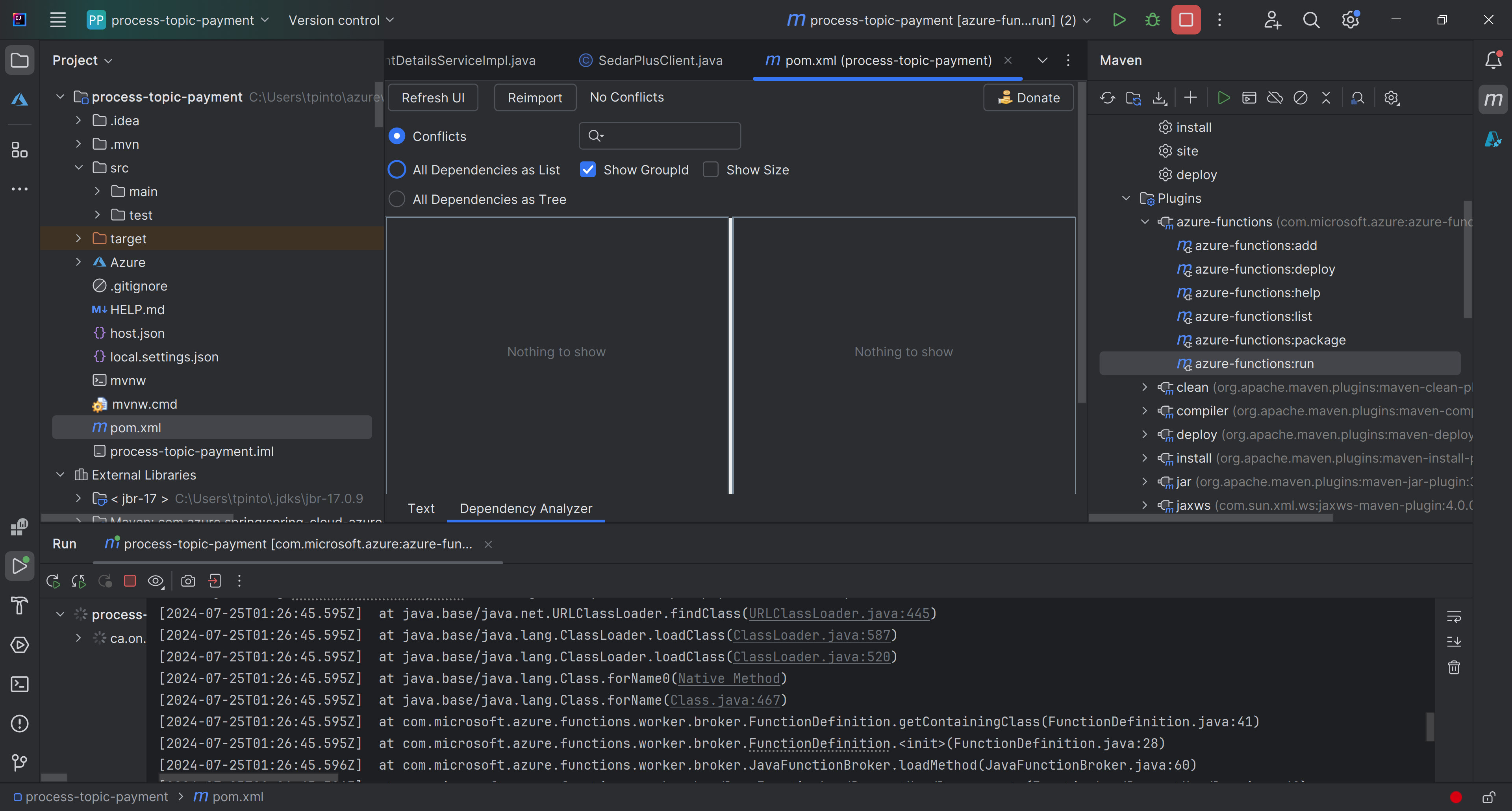
Task: Collapse the src folder
Action: point(78,167)
